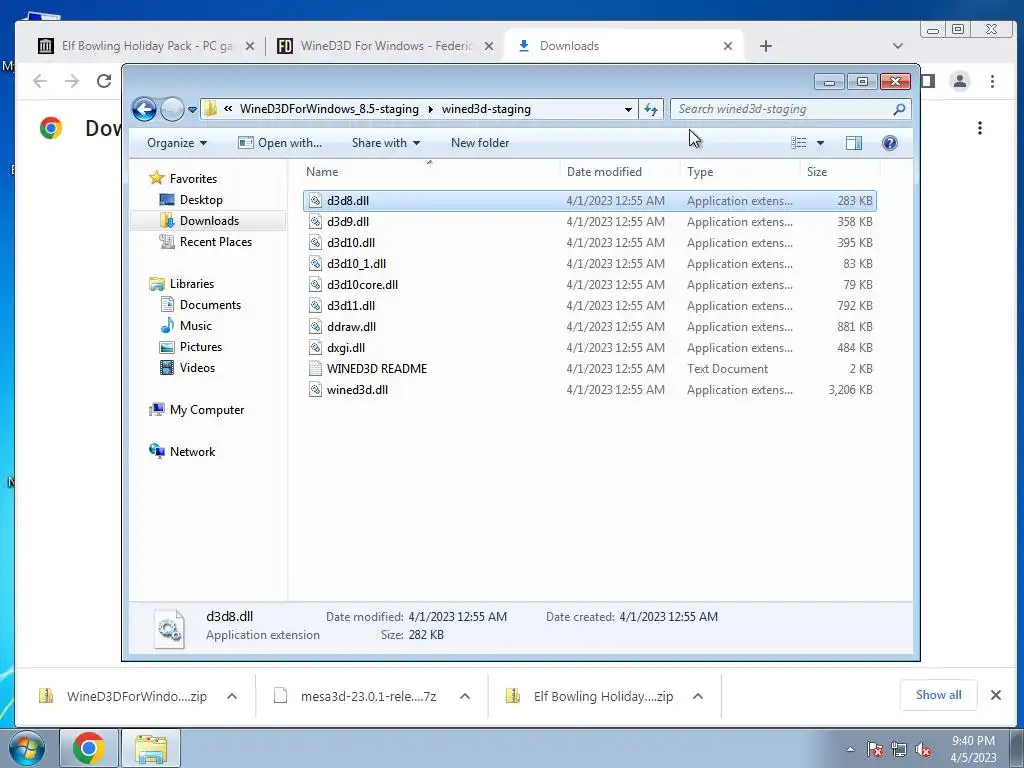Open the Windows Start menu

point(27,748)
